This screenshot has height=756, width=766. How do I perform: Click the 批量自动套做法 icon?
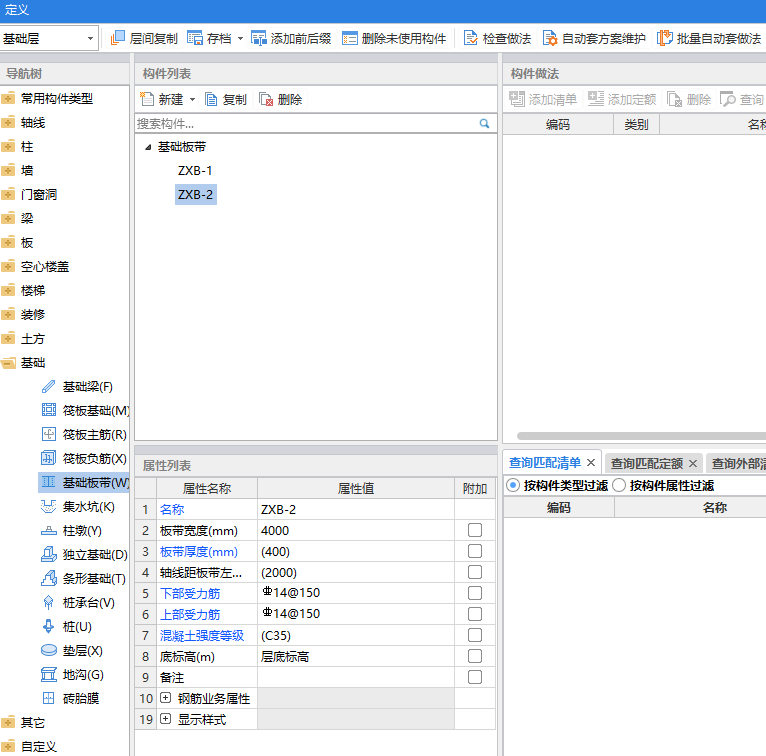pyautogui.click(x=665, y=38)
